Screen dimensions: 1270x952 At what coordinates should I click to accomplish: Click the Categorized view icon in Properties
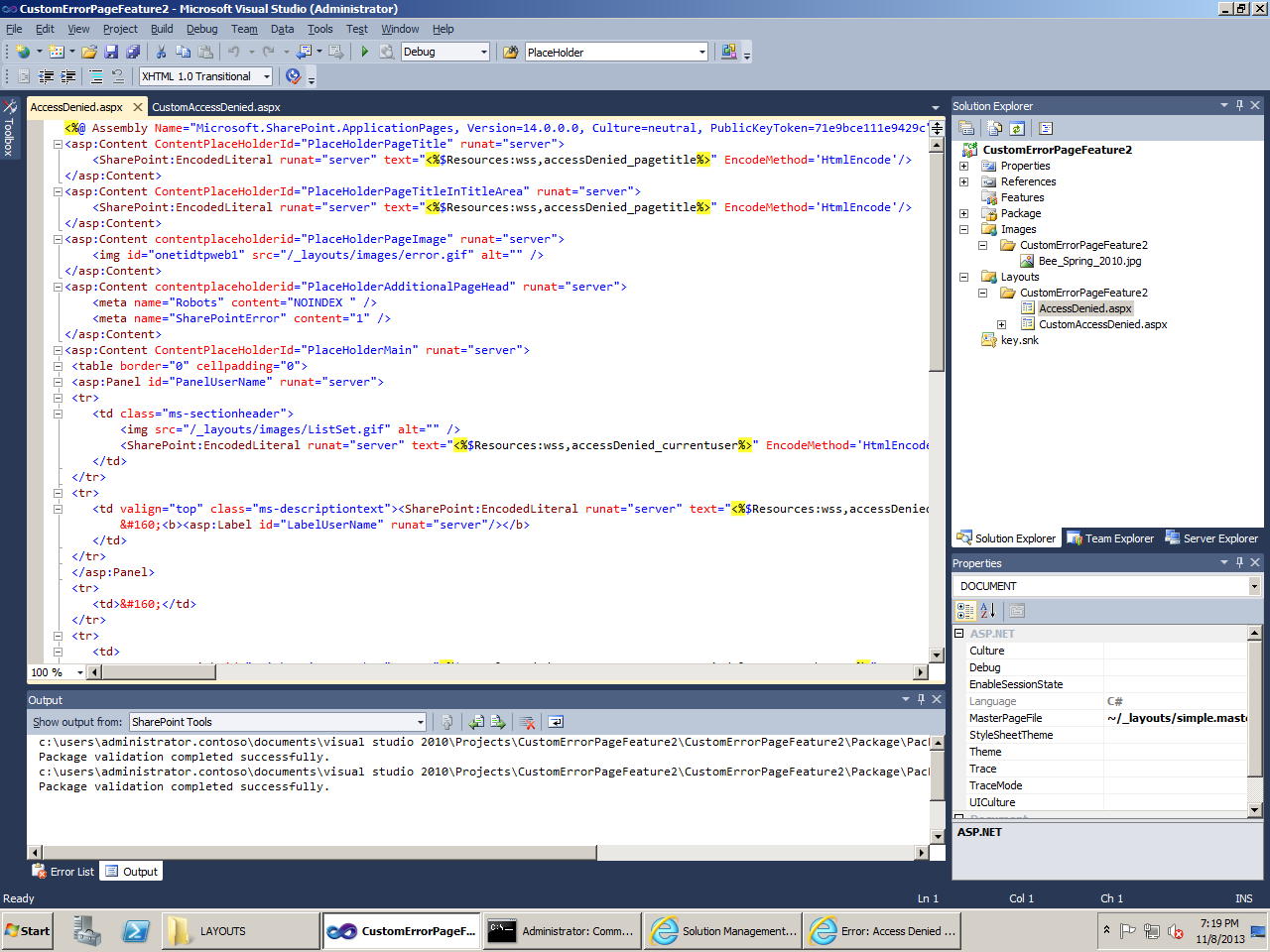coord(965,611)
